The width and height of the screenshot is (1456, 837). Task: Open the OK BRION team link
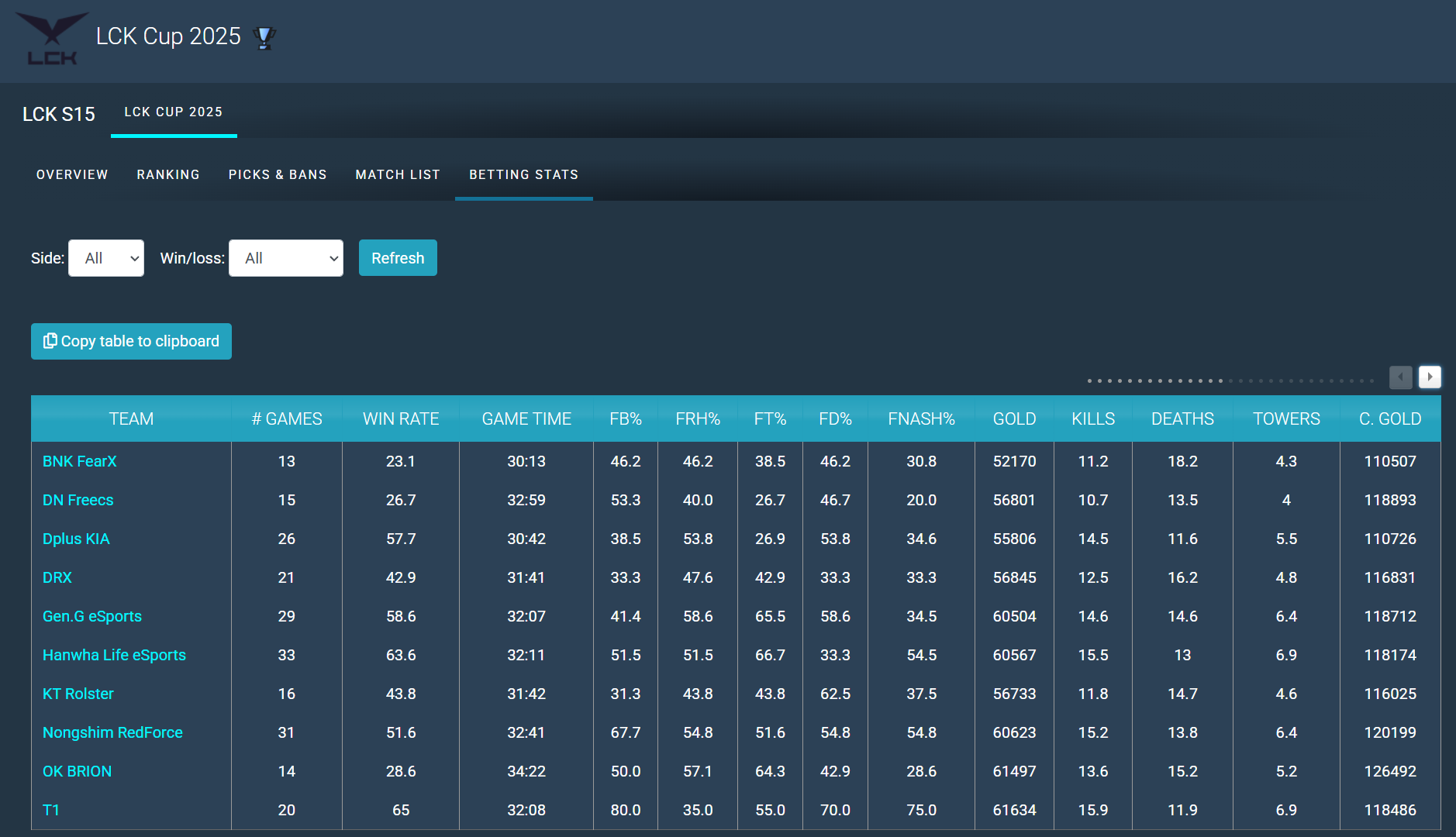[x=77, y=771]
